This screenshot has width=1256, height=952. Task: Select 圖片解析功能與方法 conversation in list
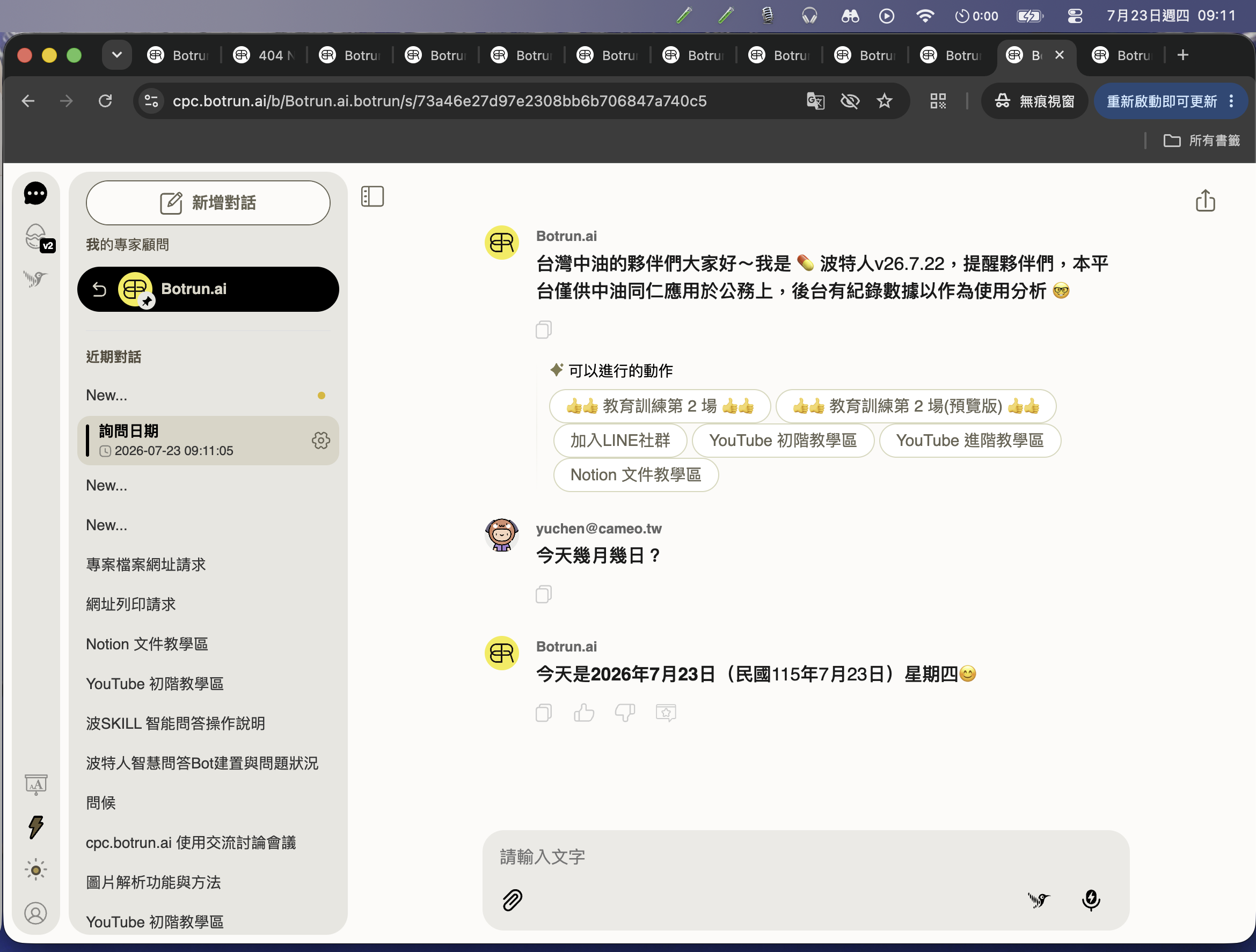point(154,882)
